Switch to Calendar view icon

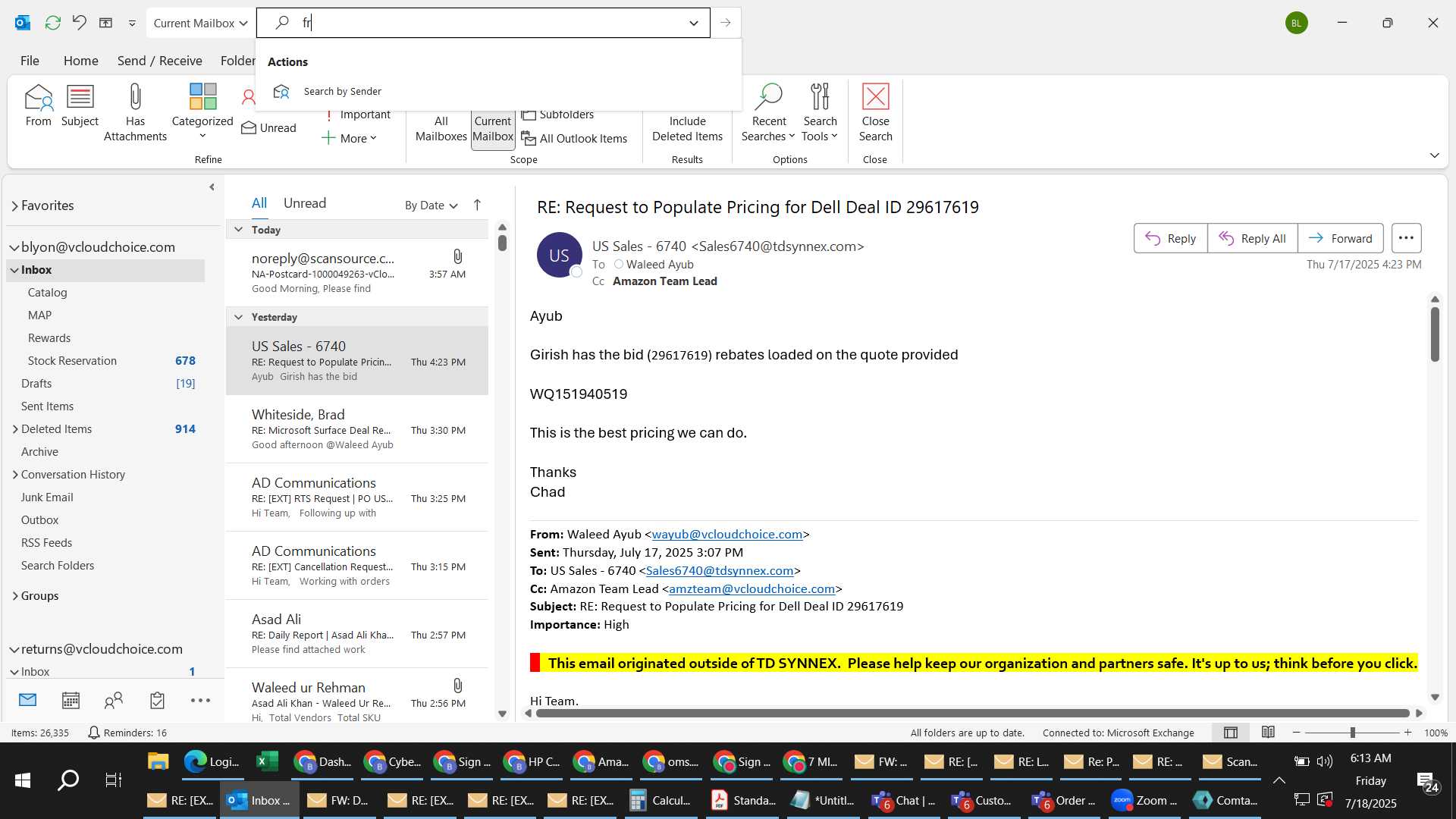[71, 700]
